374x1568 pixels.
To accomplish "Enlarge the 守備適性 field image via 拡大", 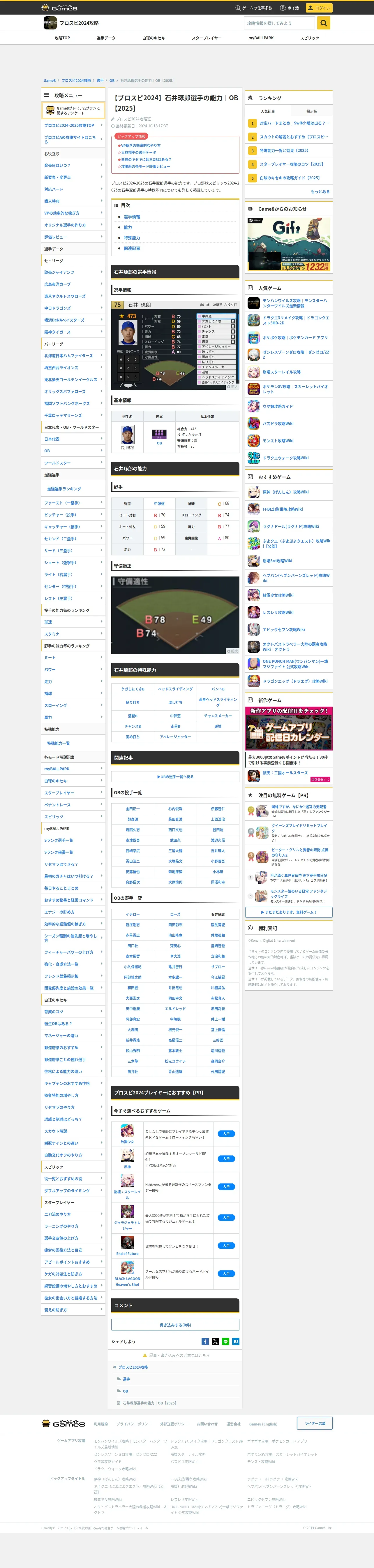I will tap(232, 651).
